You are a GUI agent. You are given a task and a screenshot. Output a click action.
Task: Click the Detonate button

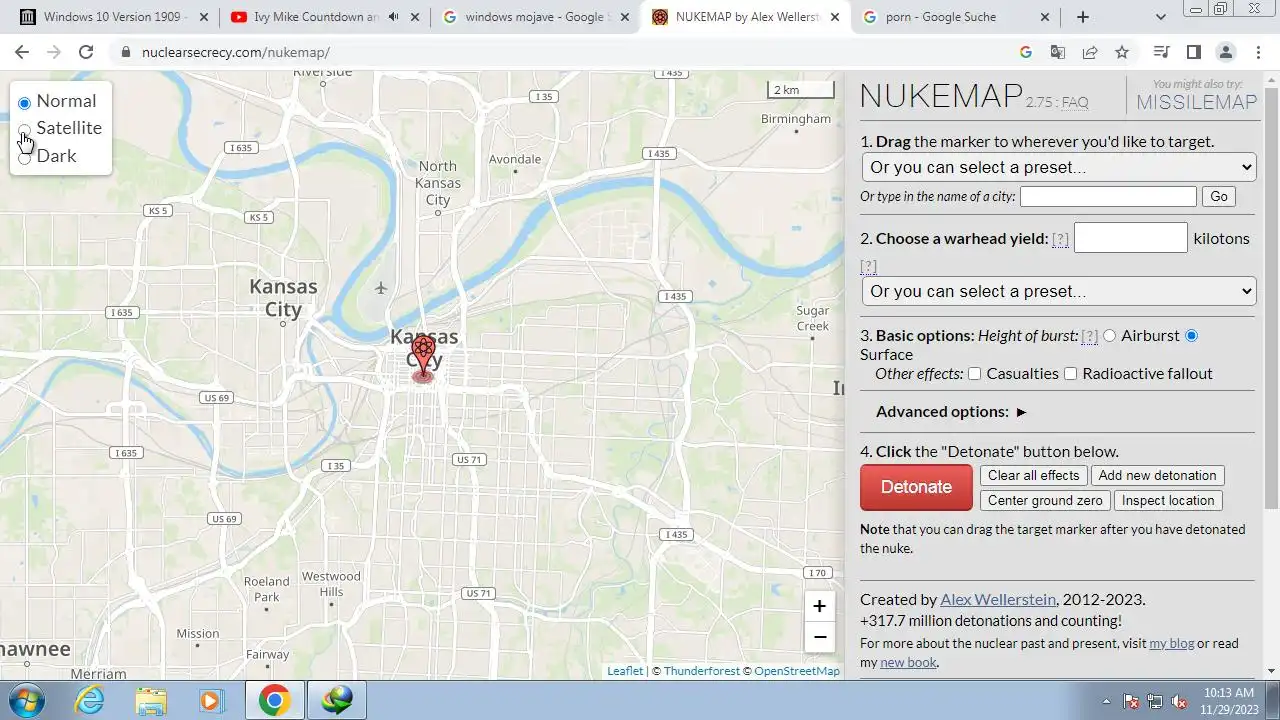click(916, 487)
